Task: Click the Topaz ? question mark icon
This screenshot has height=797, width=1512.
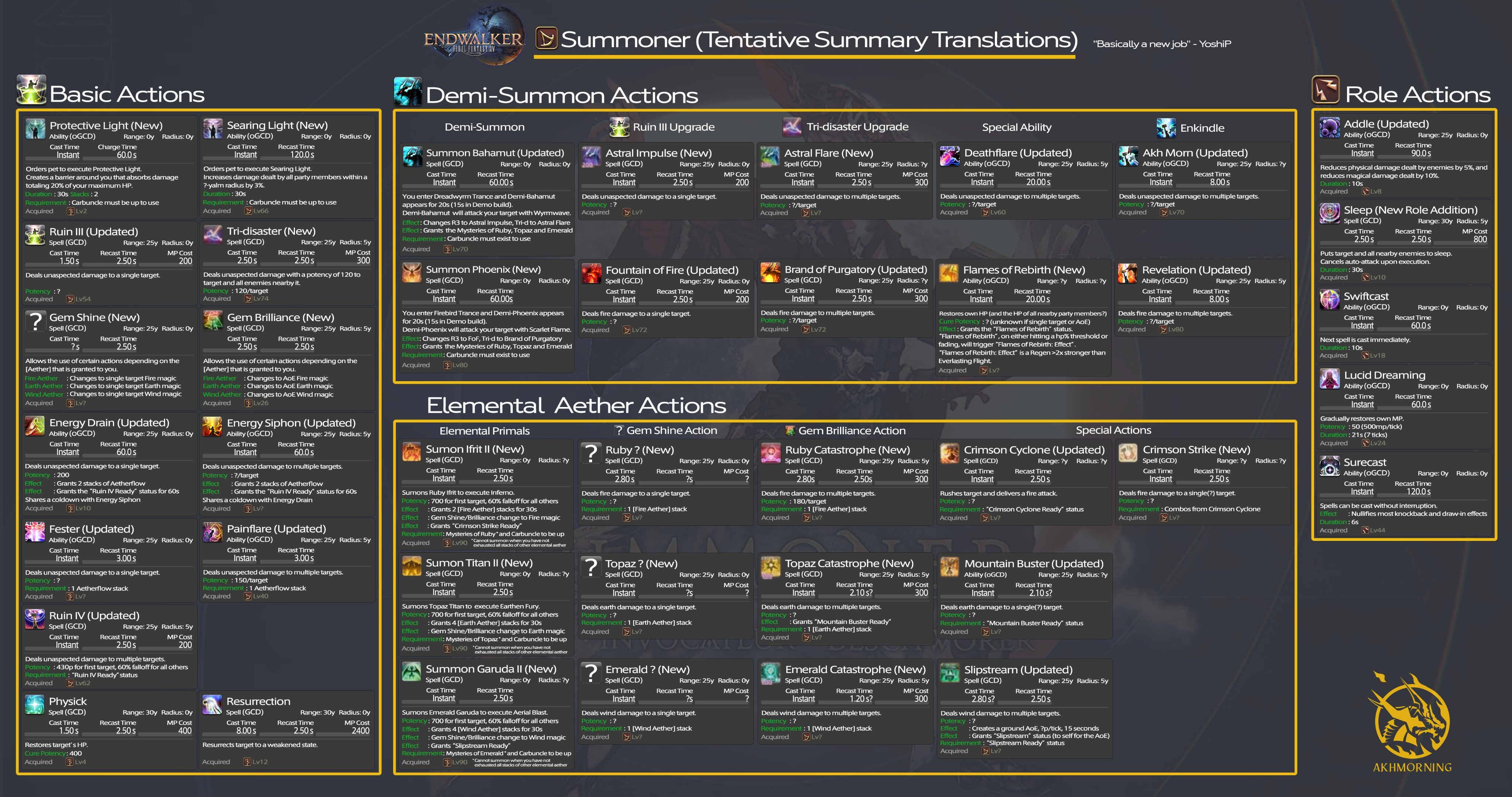Action: point(592,567)
